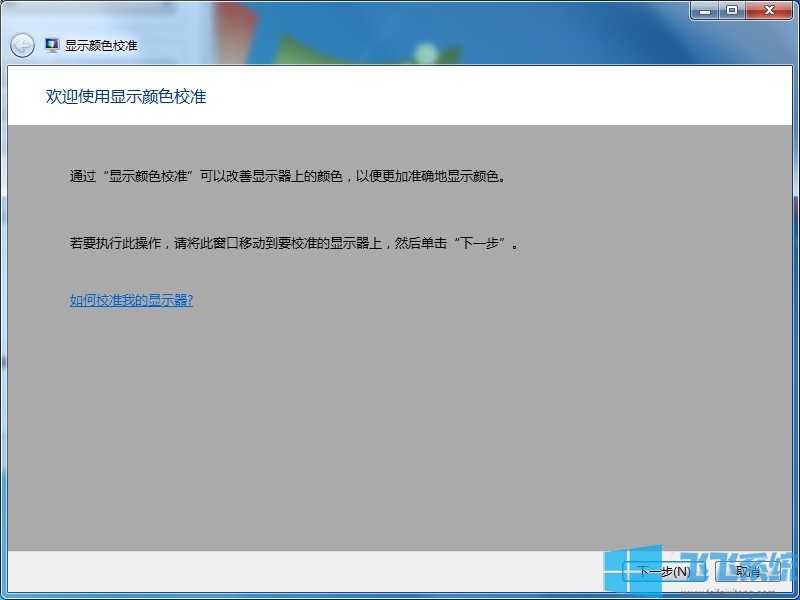Click the blue underlined calibration help text
The width and height of the screenshot is (800, 600).
(130, 299)
